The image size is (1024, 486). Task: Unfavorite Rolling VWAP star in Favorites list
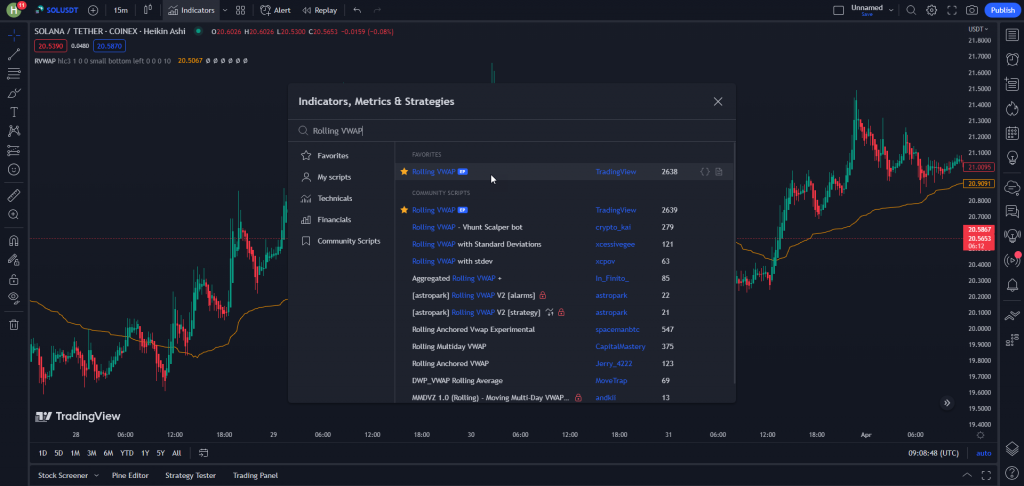(x=404, y=172)
